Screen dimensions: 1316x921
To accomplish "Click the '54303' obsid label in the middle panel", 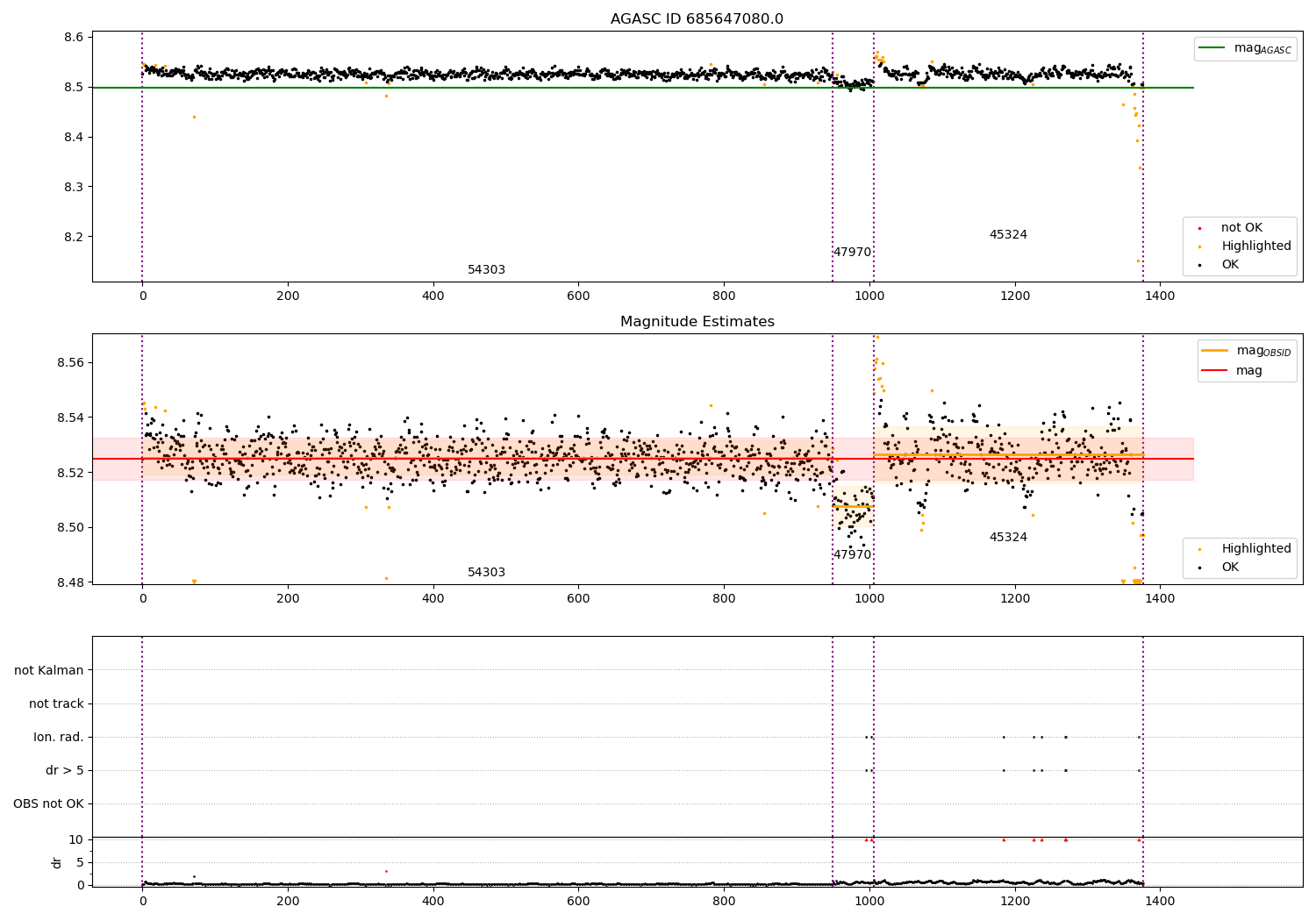I will (486, 573).
